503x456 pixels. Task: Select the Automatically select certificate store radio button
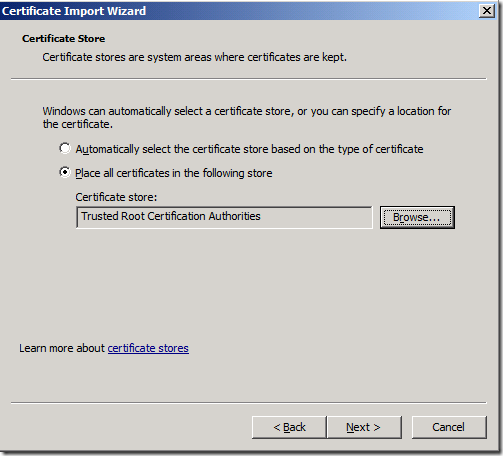coord(65,148)
